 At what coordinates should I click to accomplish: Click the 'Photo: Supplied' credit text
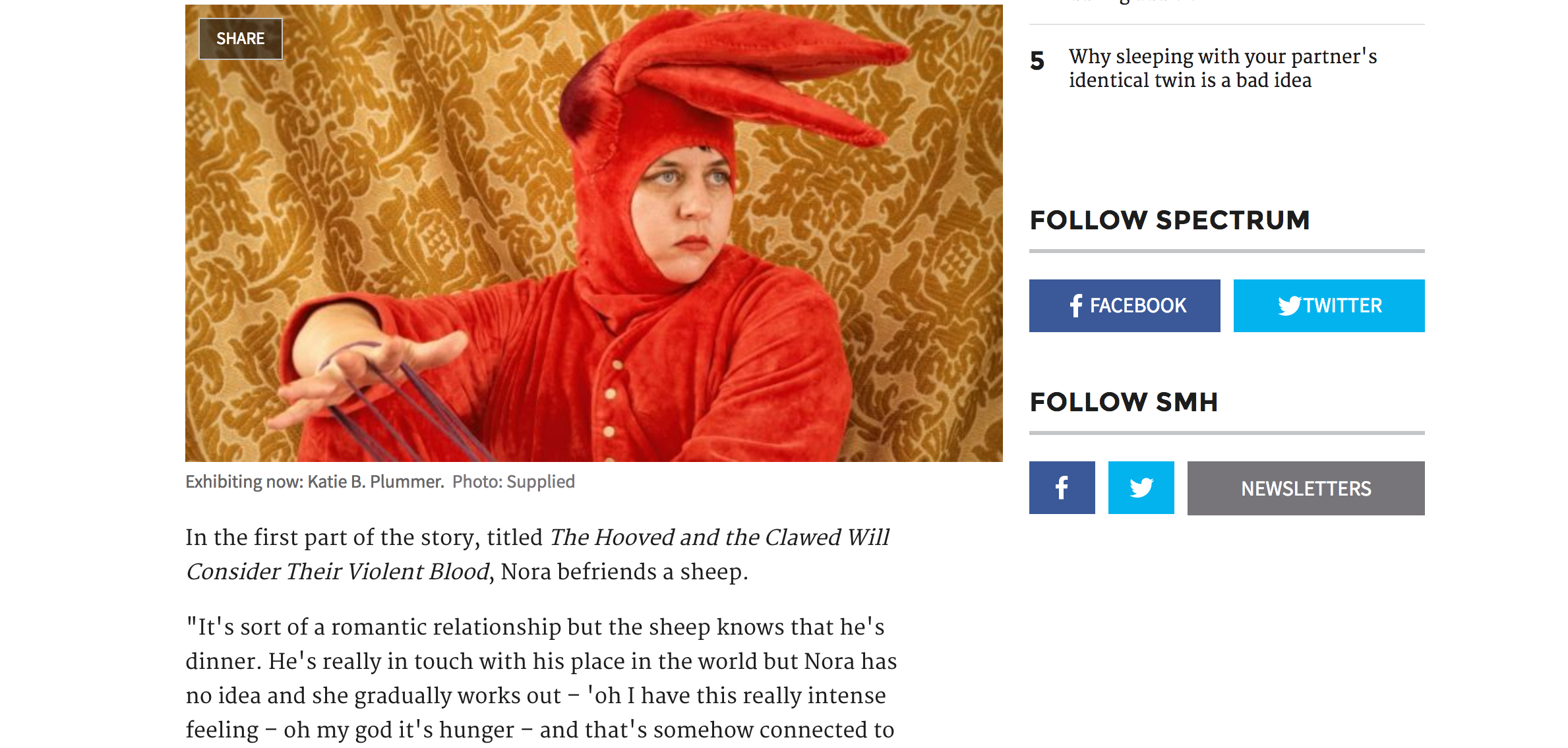coord(514,482)
